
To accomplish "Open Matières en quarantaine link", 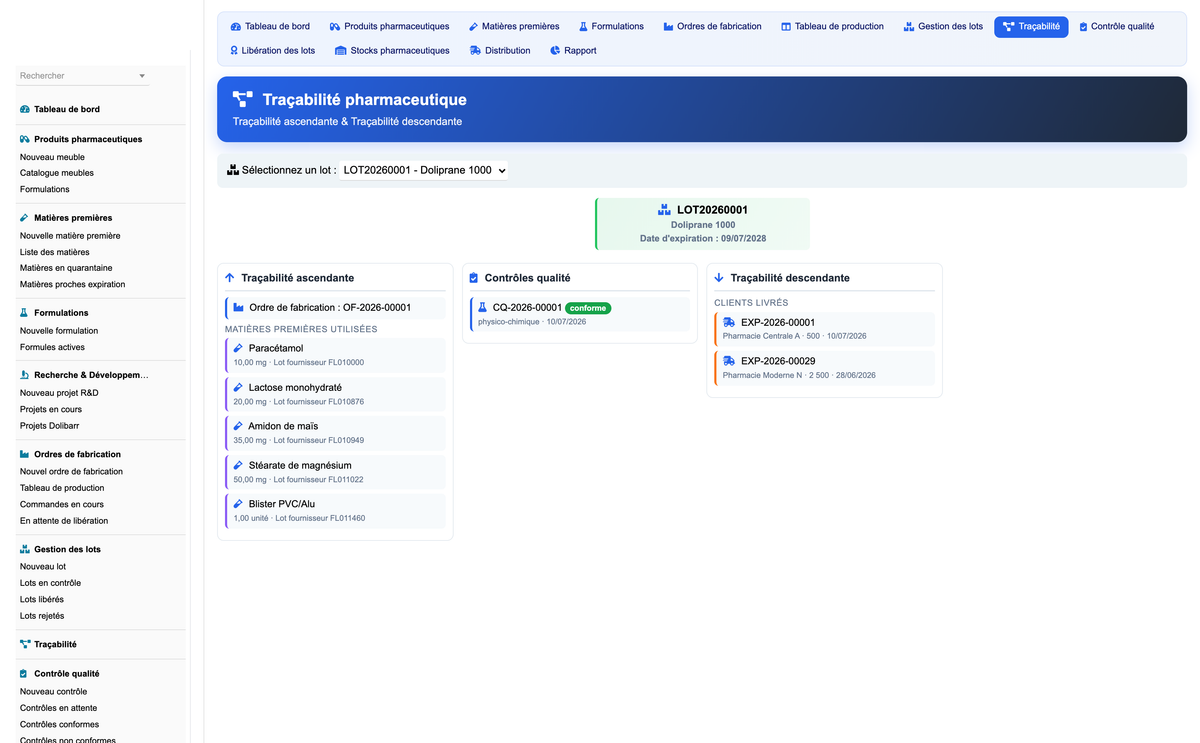I will (66, 268).
